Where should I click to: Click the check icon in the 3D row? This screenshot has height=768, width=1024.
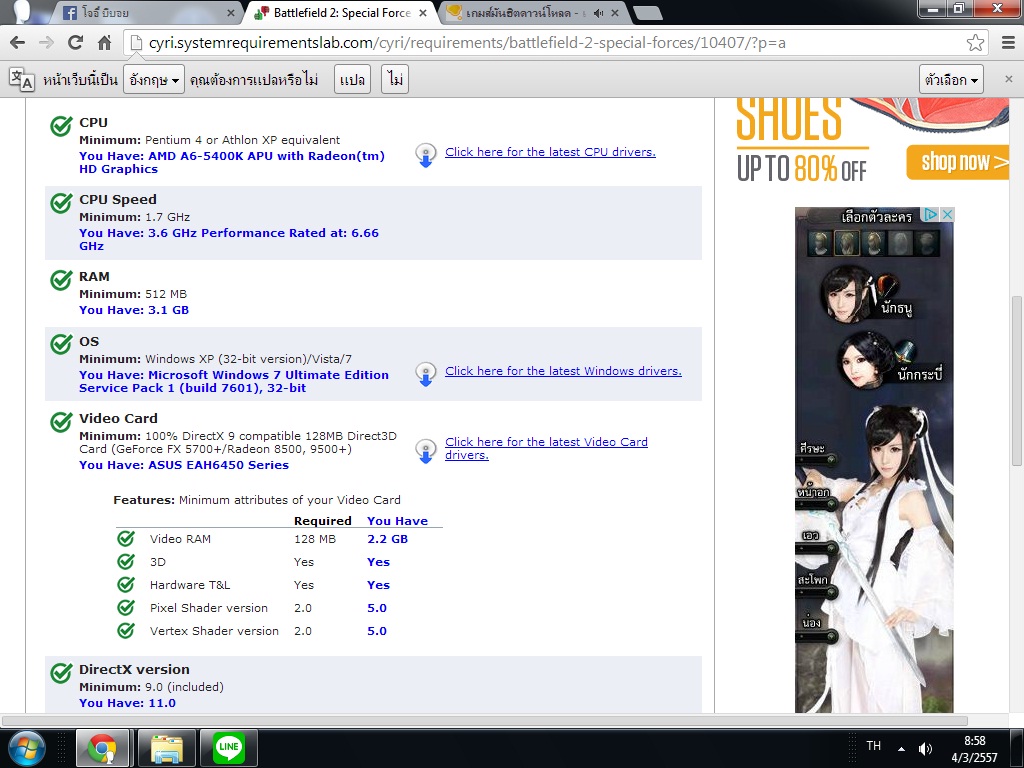click(125, 561)
